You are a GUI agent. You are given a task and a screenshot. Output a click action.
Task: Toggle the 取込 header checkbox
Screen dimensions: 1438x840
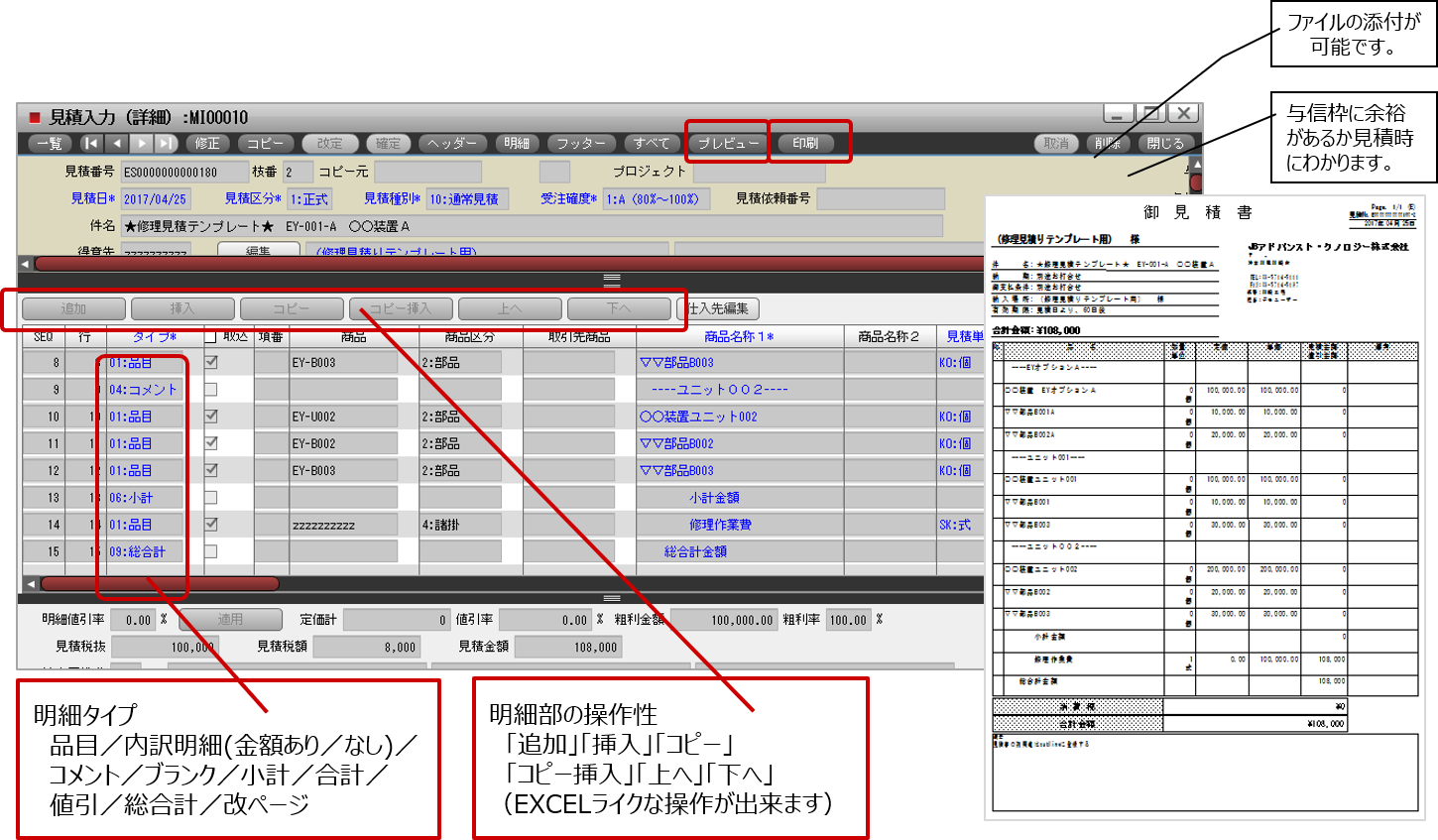[x=210, y=337]
